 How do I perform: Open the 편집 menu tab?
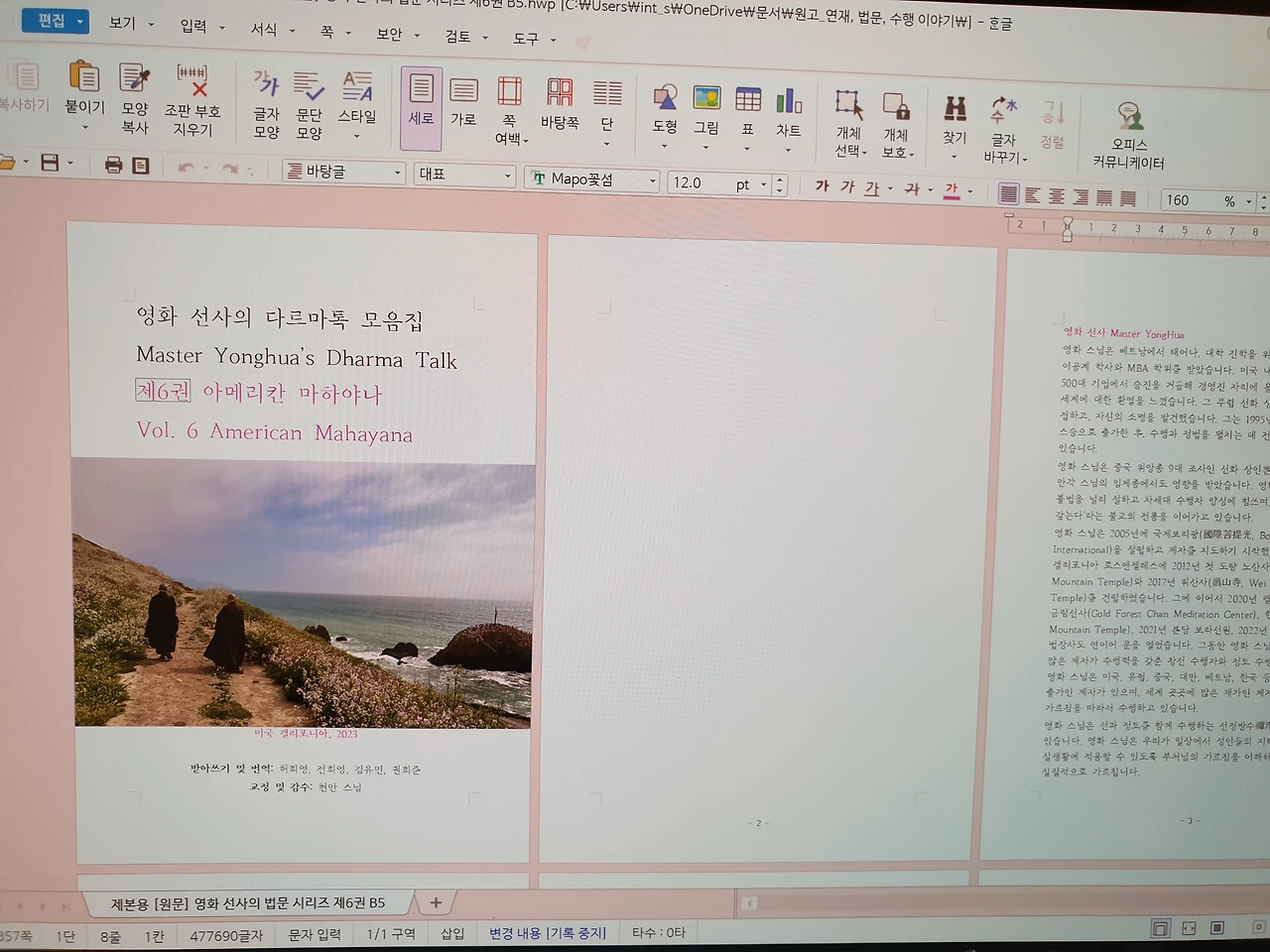point(54,21)
